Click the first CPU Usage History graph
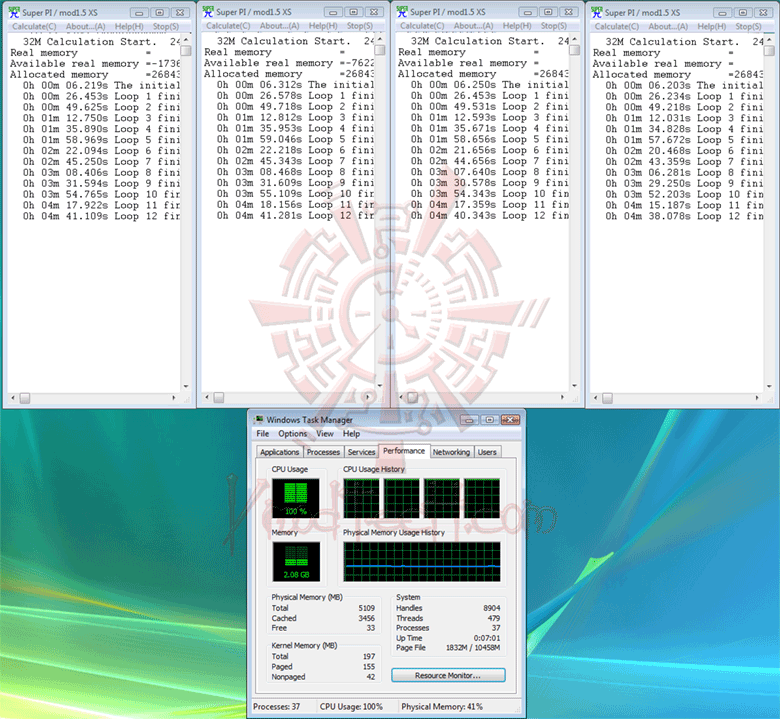Image resolution: width=780 pixels, height=719 pixels. pyautogui.click(x=361, y=499)
